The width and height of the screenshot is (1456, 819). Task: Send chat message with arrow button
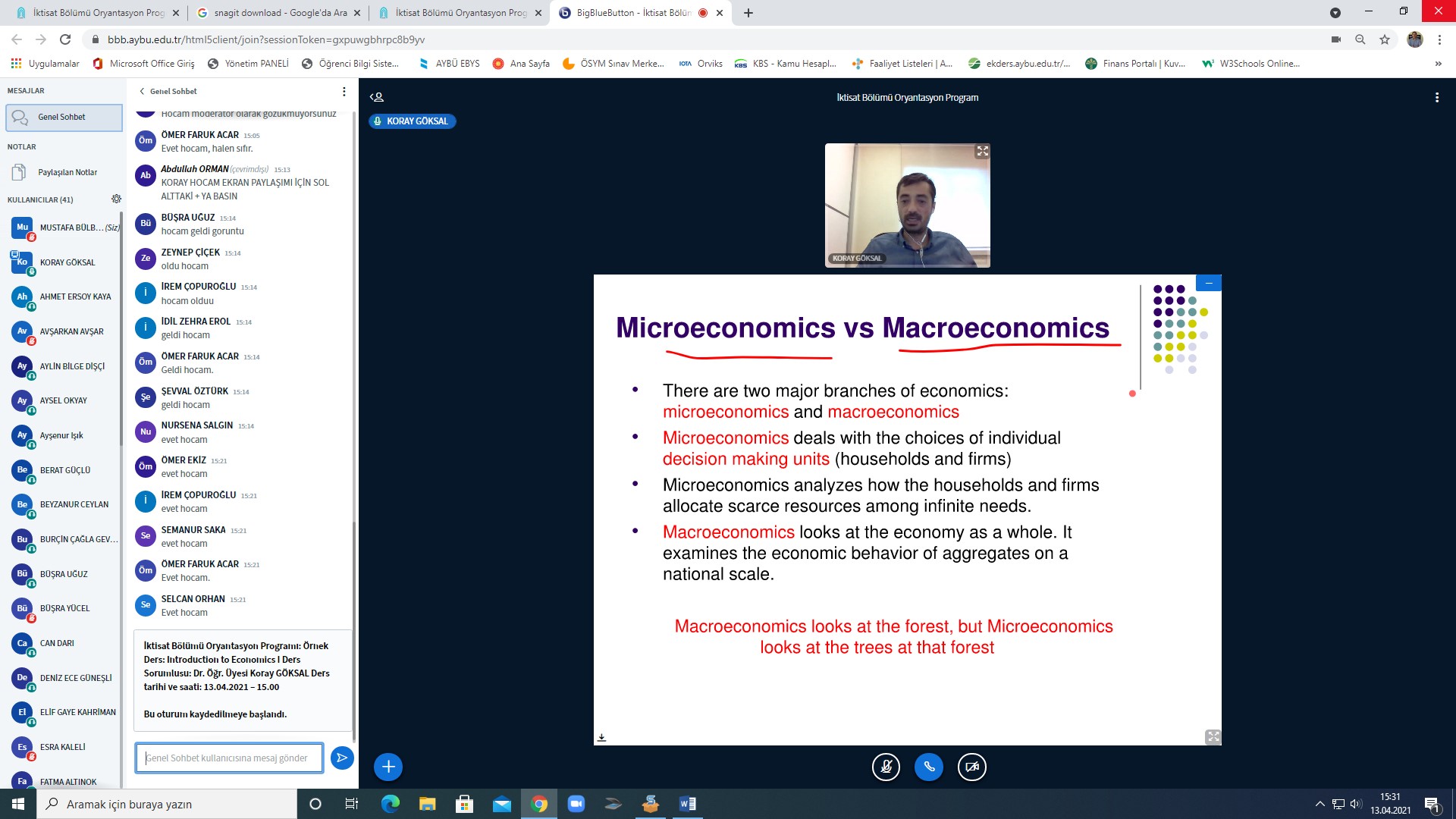click(x=342, y=758)
